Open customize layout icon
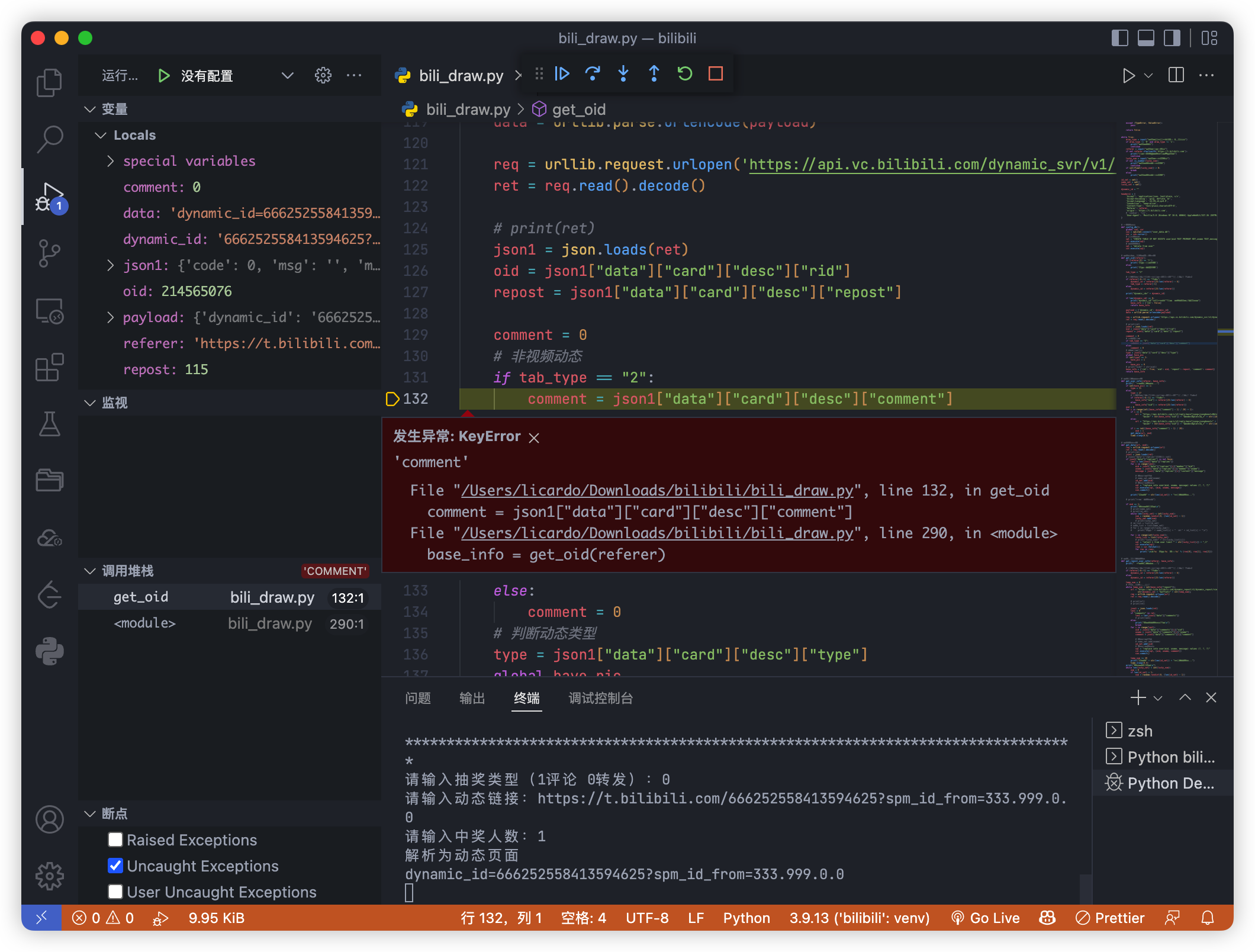This screenshot has width=1255, height=952. 1209,38
